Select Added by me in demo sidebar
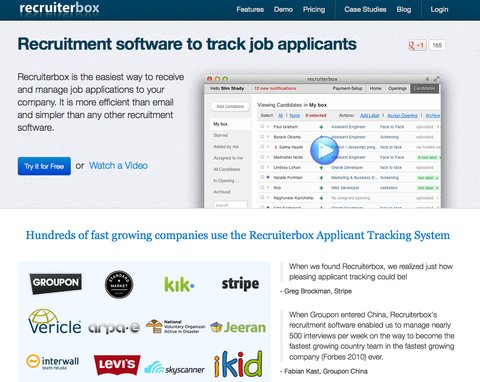The height and width of the screenshot is (382, 480). 226,147
